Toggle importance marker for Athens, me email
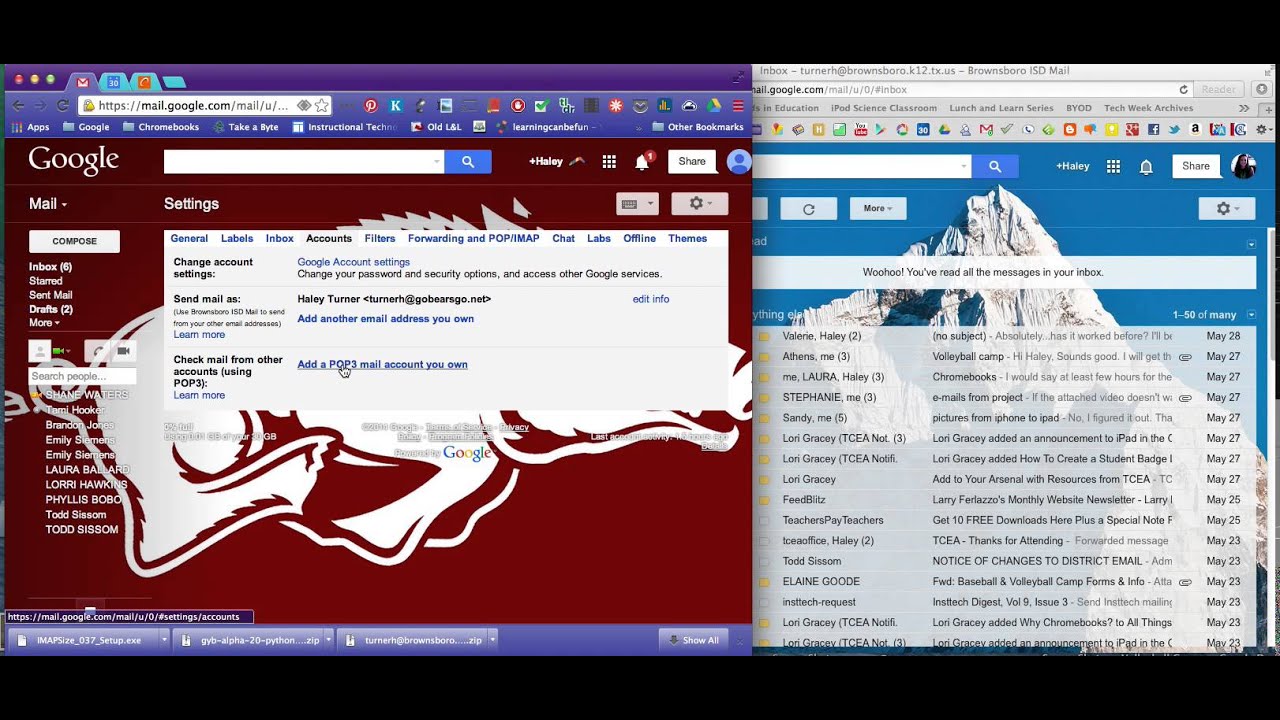Screen dimensions: 1280x720 point(763,357)
